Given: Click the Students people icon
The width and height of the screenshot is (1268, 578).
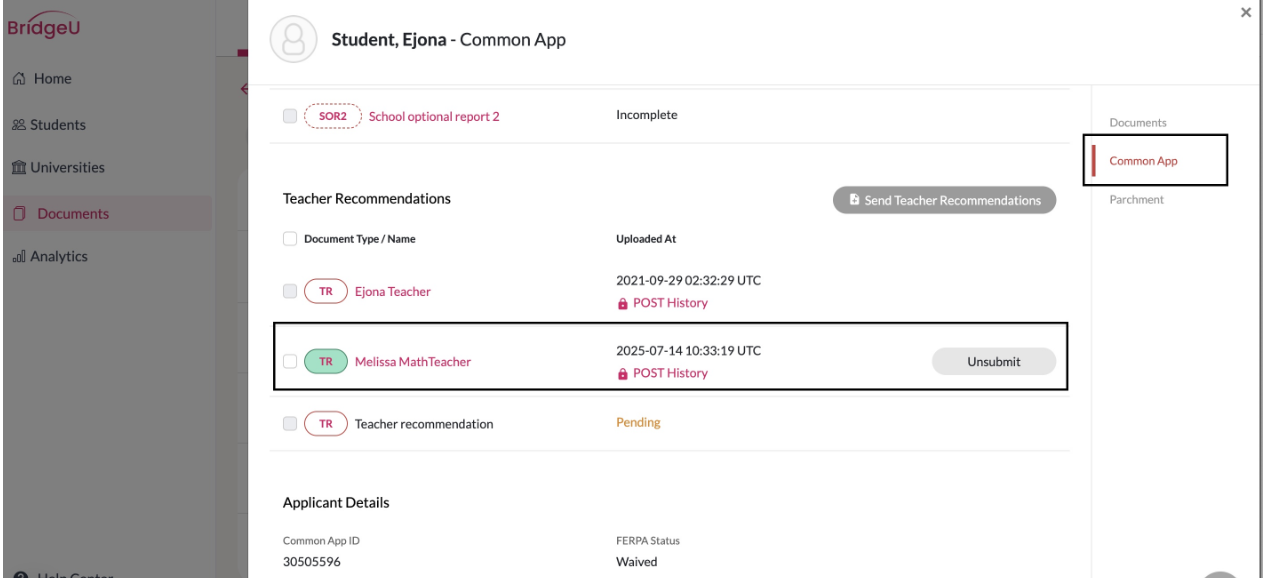Looking at the screenshot, I should [17, 125].
